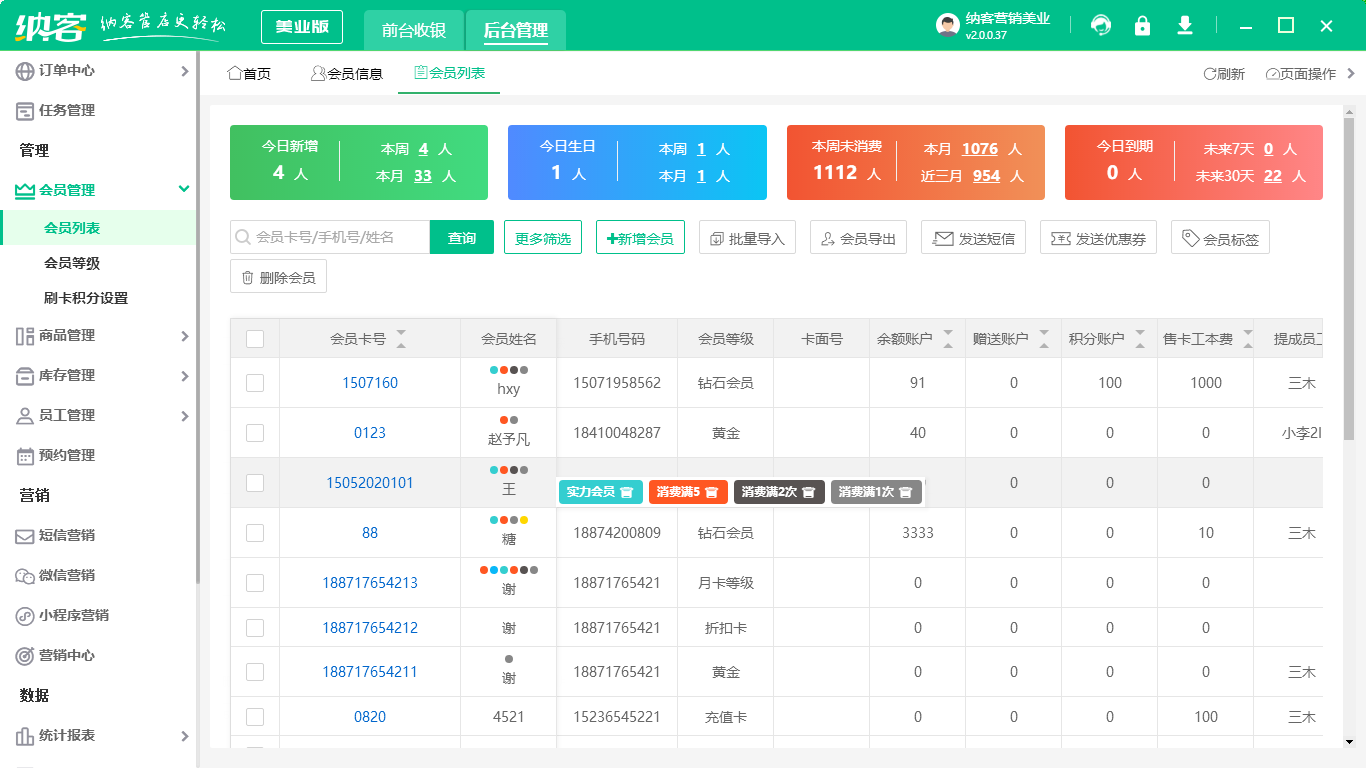Delete the 消费满5 tag trash icon

(711, 492)
